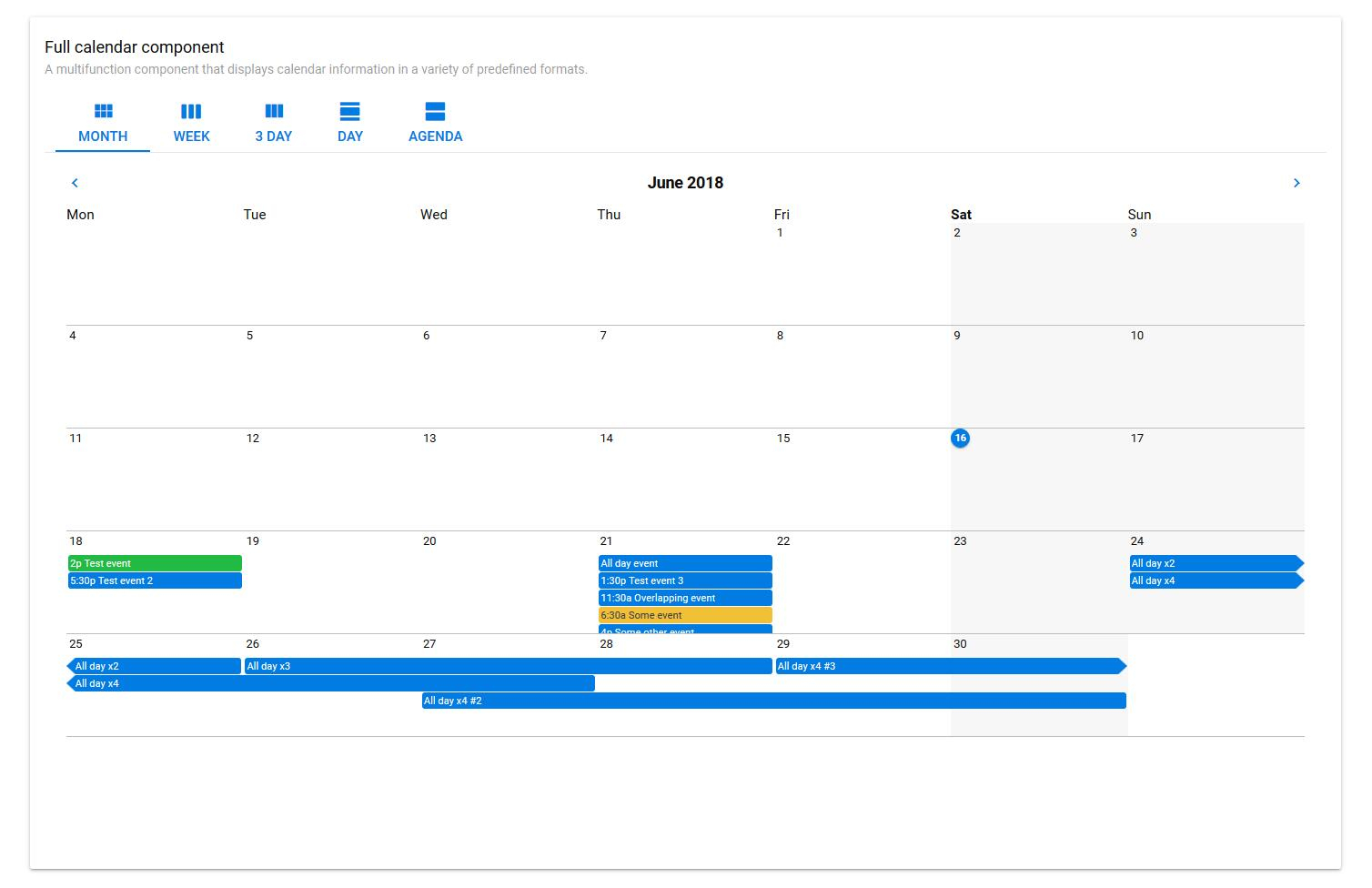Screen dimensions: 1372x888
Task: Click the bold Sat column header
Action: point(961,215)
